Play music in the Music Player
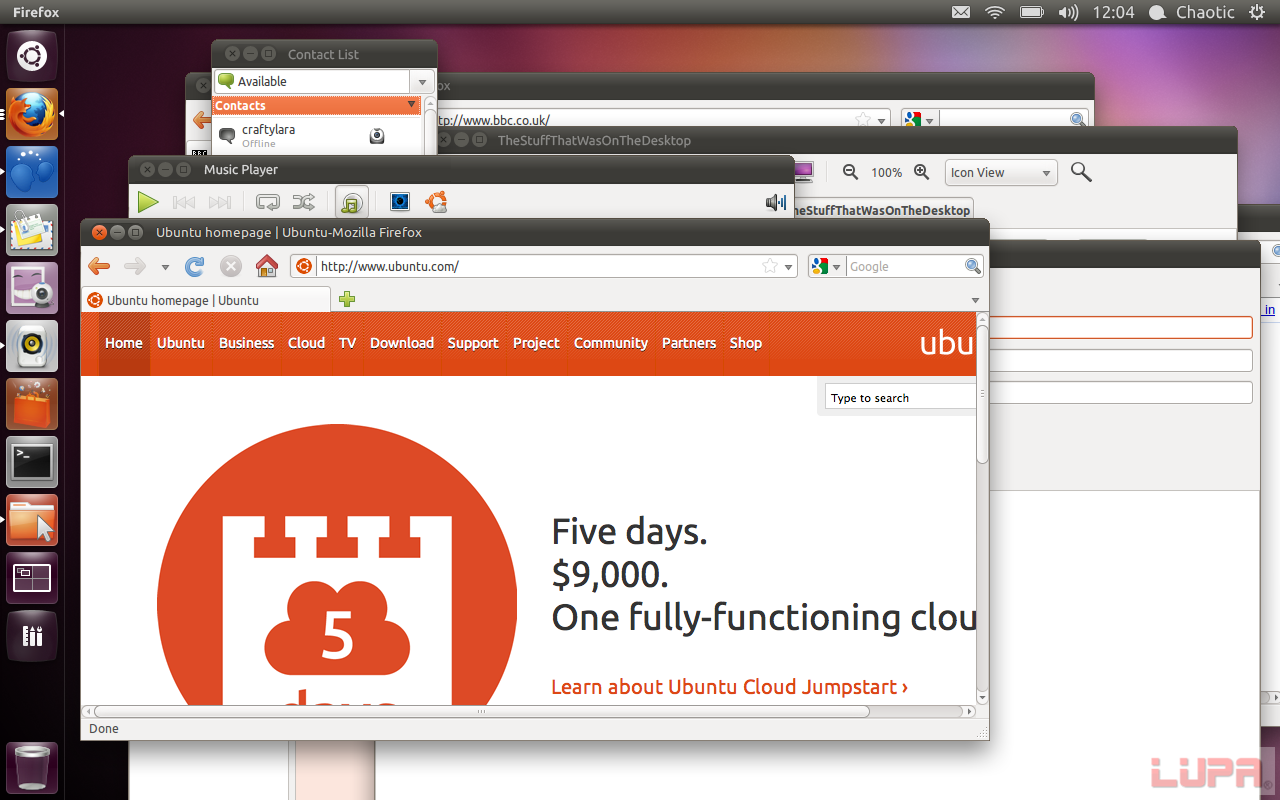This screenshot has width=1280, height=800. click(148, 202)
